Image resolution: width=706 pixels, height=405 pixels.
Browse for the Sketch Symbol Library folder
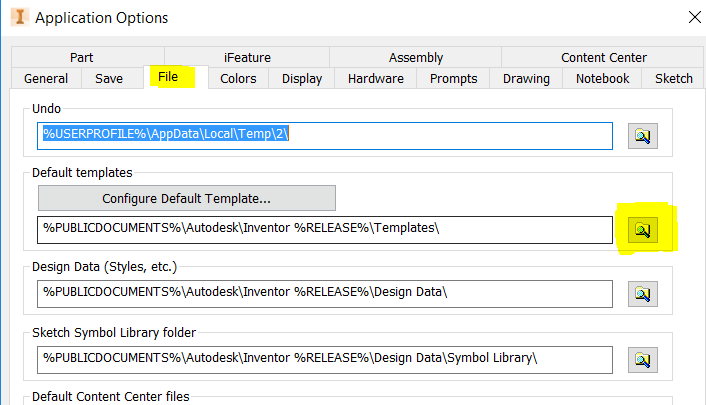click(x=642, y=358)
